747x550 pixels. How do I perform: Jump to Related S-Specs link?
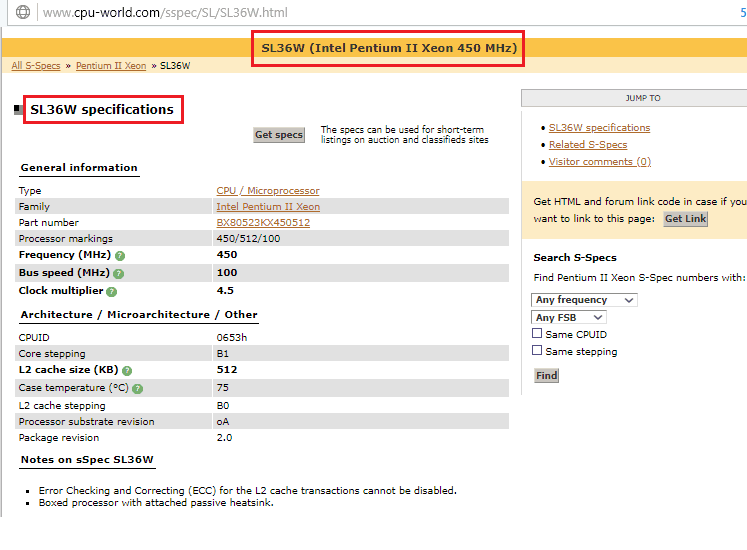coord(588,144)
